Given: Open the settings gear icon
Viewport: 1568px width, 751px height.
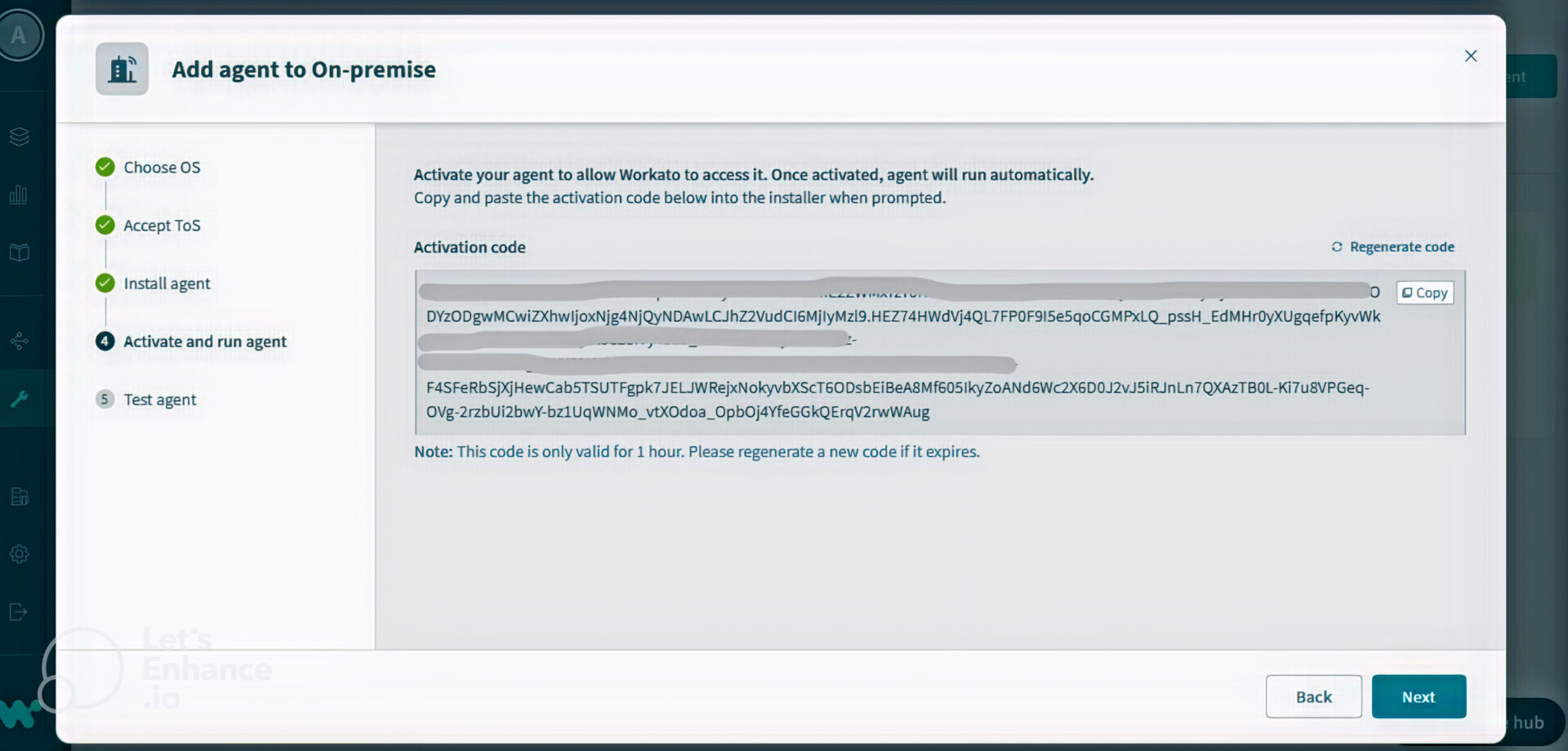Looking at the screenshot, I should pyautogui.click(x=18, y=554).
